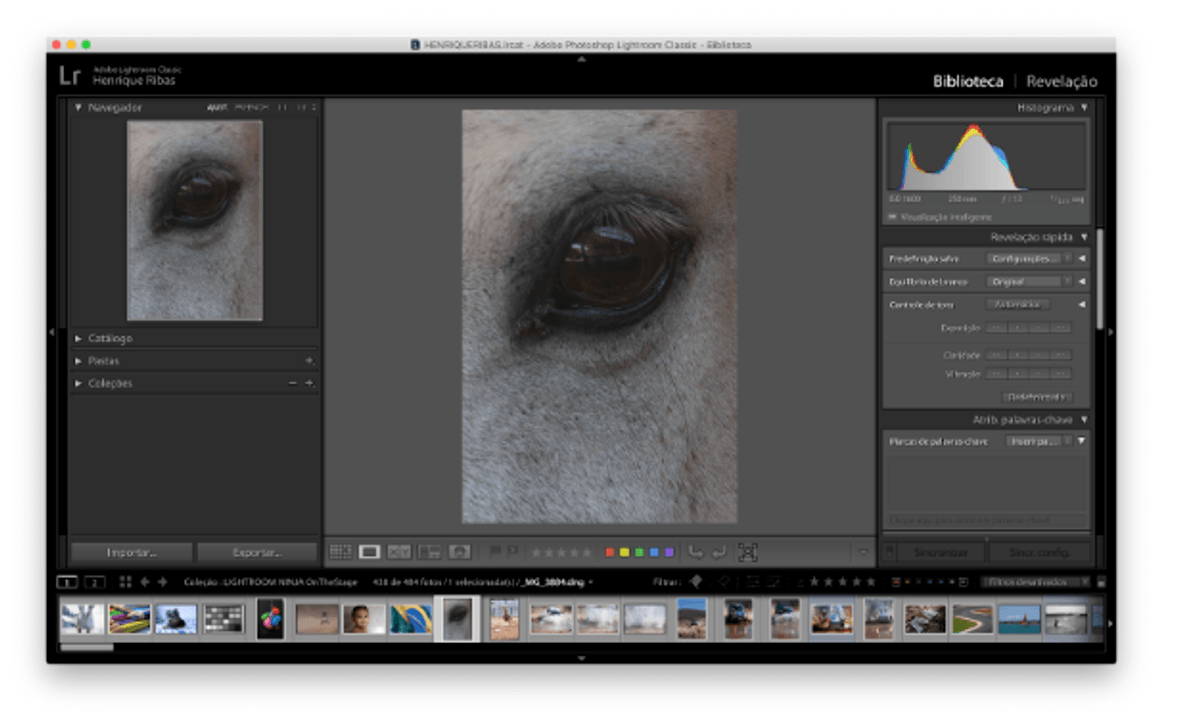
Task: Rotate photo clockwise from toolbar
Action: click(719, 551)
